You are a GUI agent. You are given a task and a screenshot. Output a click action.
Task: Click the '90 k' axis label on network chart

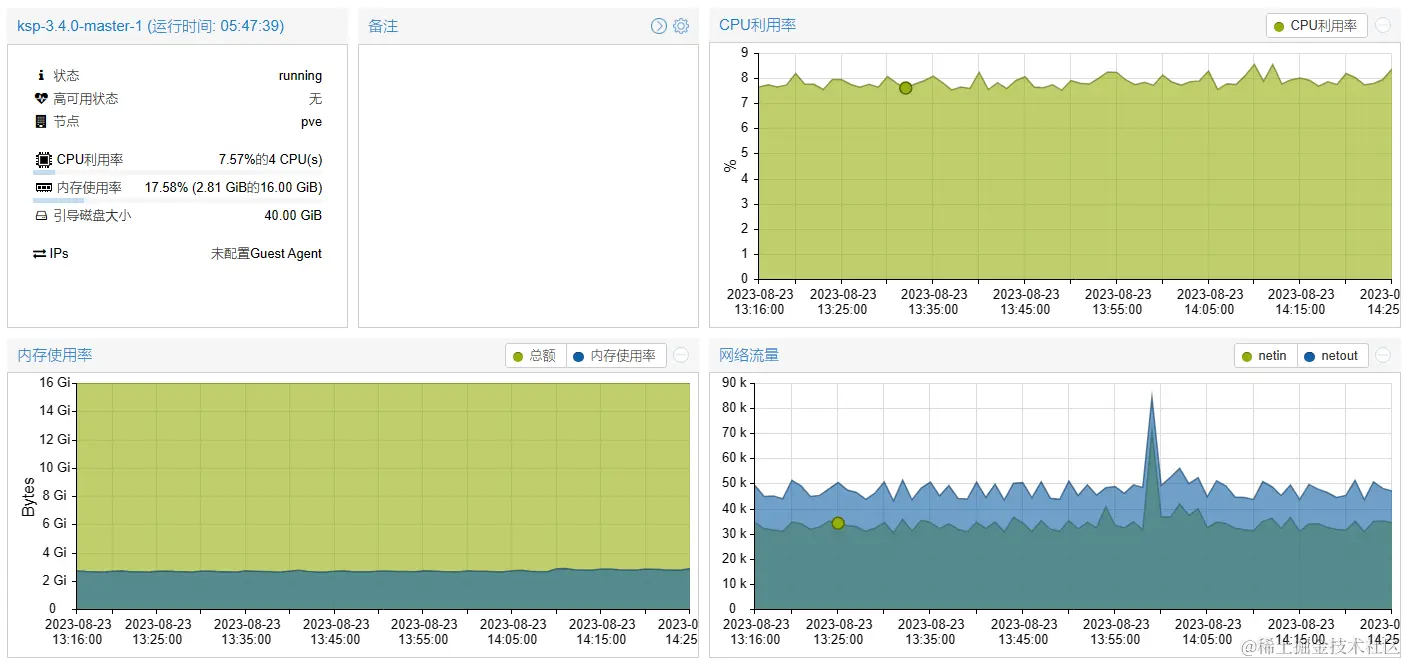click(736, 382)
